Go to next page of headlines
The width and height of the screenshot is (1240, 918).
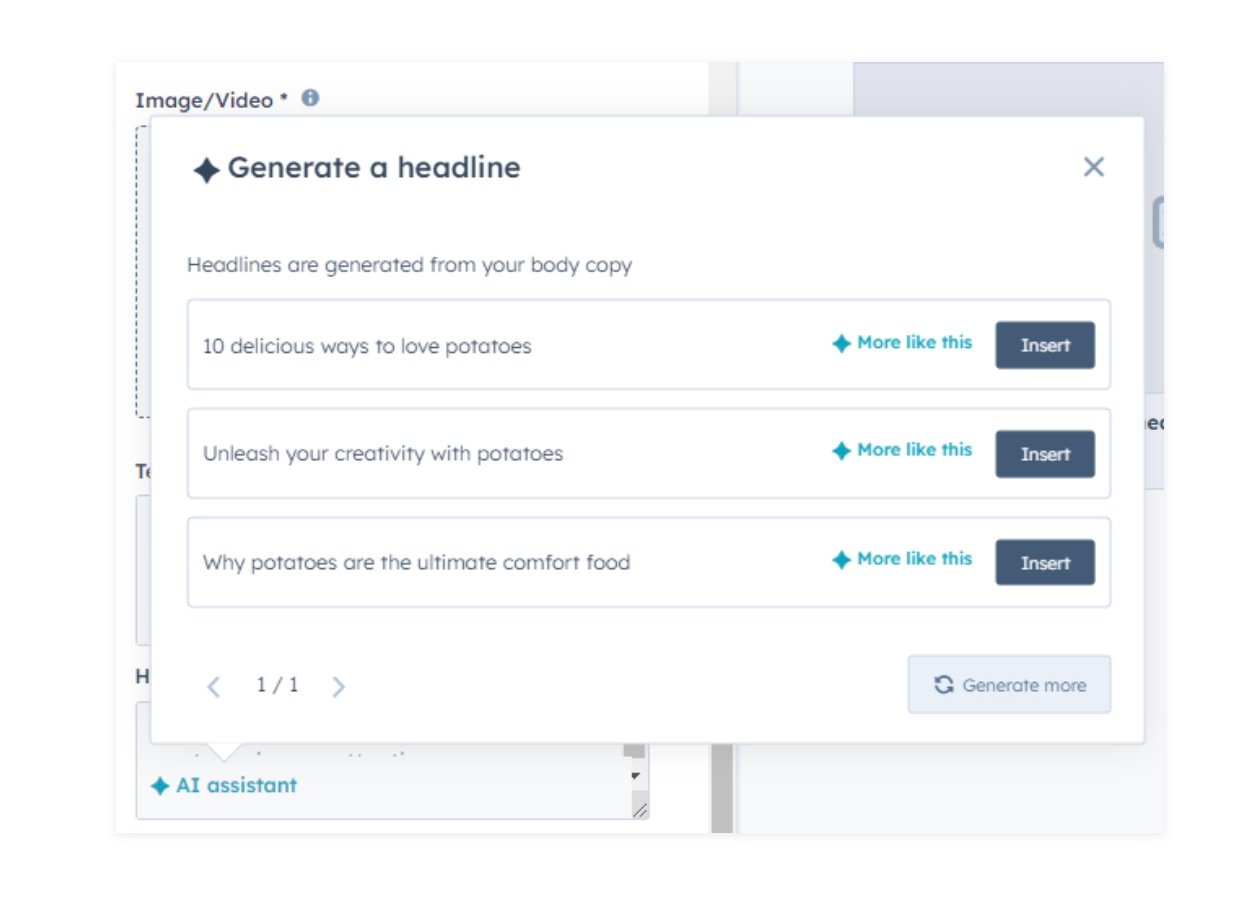click(x=338, y=686)
